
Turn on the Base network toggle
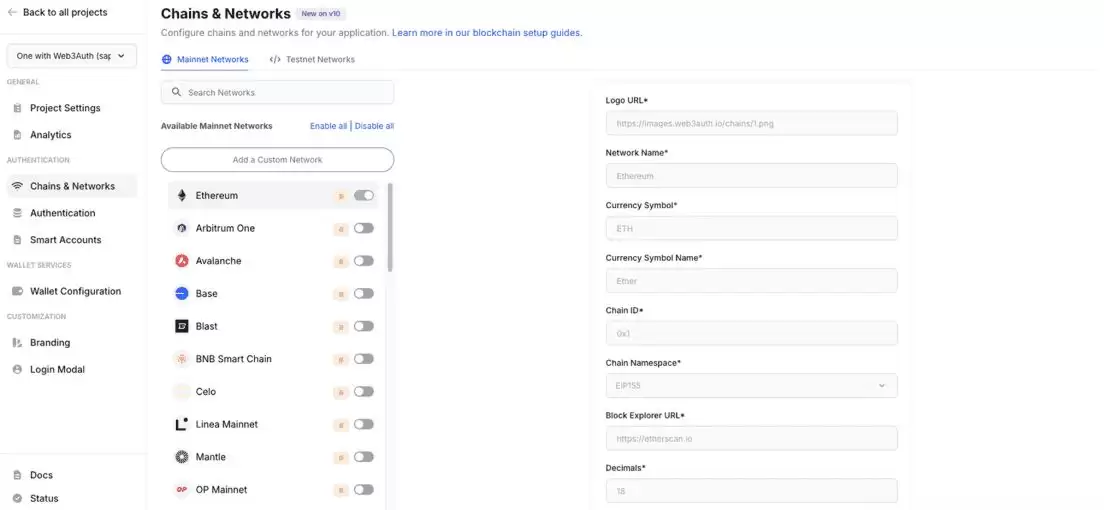point(364,293)
